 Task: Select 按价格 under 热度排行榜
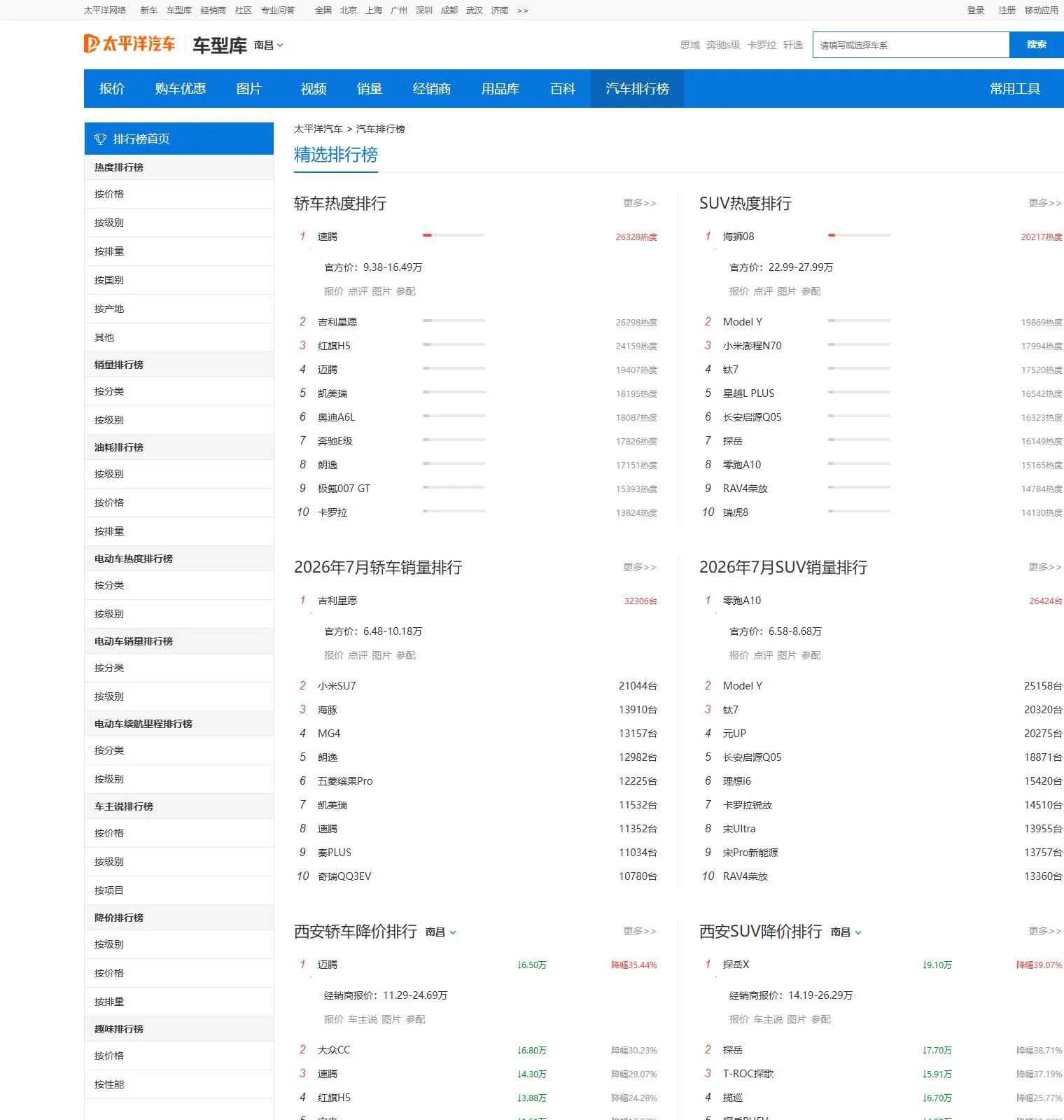point(109,194)
